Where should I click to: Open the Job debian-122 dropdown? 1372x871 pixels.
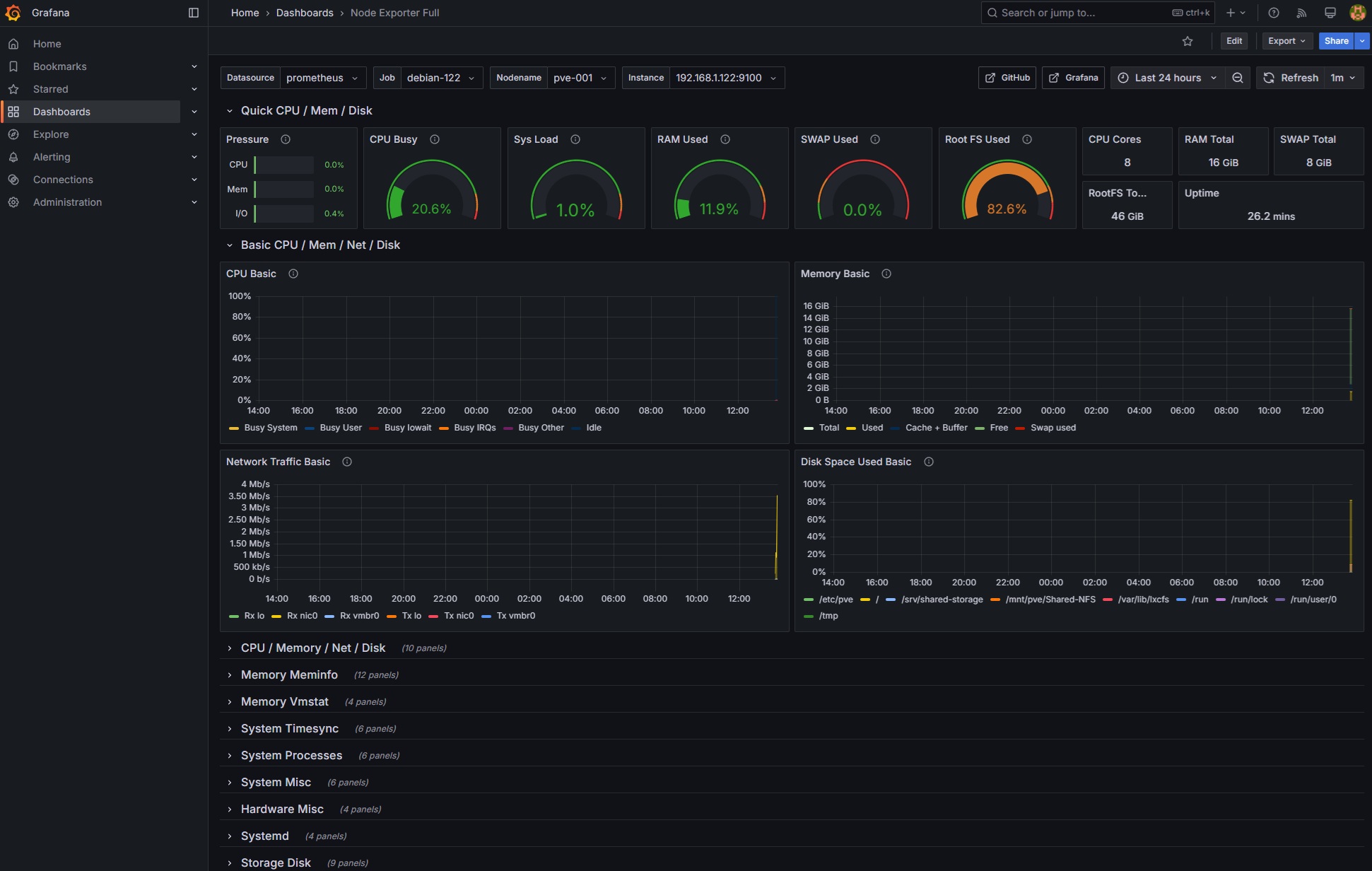click(441, 78)
